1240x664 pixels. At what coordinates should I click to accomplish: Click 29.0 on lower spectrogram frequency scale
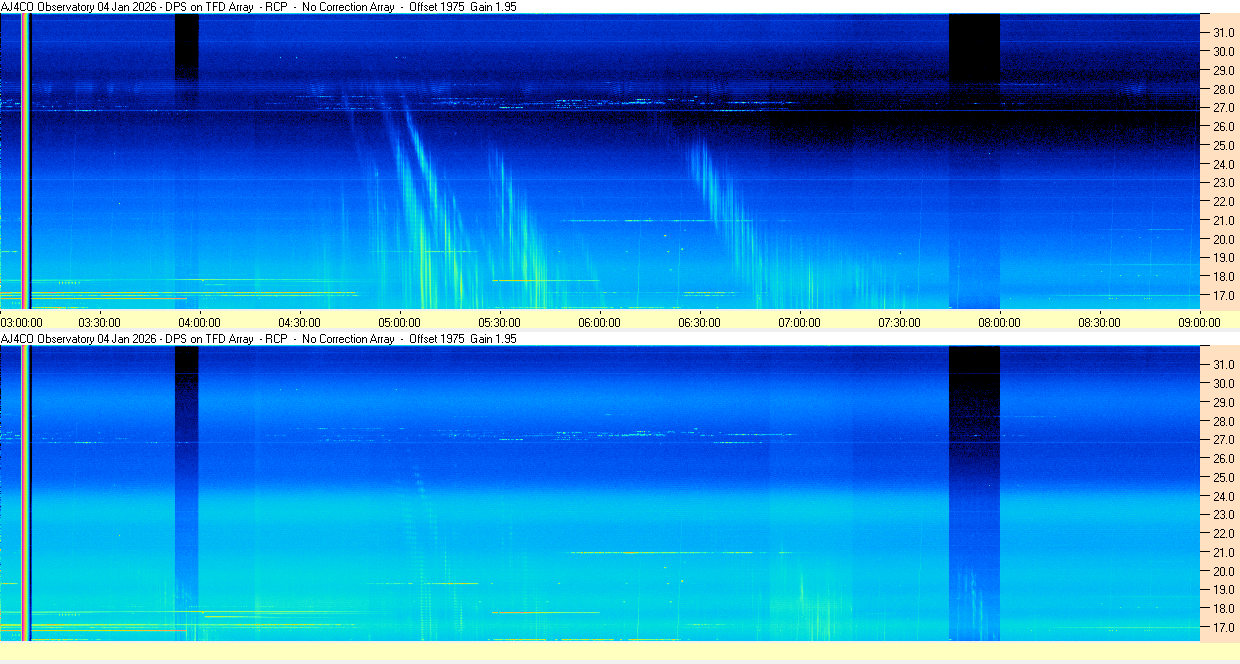click(x=1224, y=402)
